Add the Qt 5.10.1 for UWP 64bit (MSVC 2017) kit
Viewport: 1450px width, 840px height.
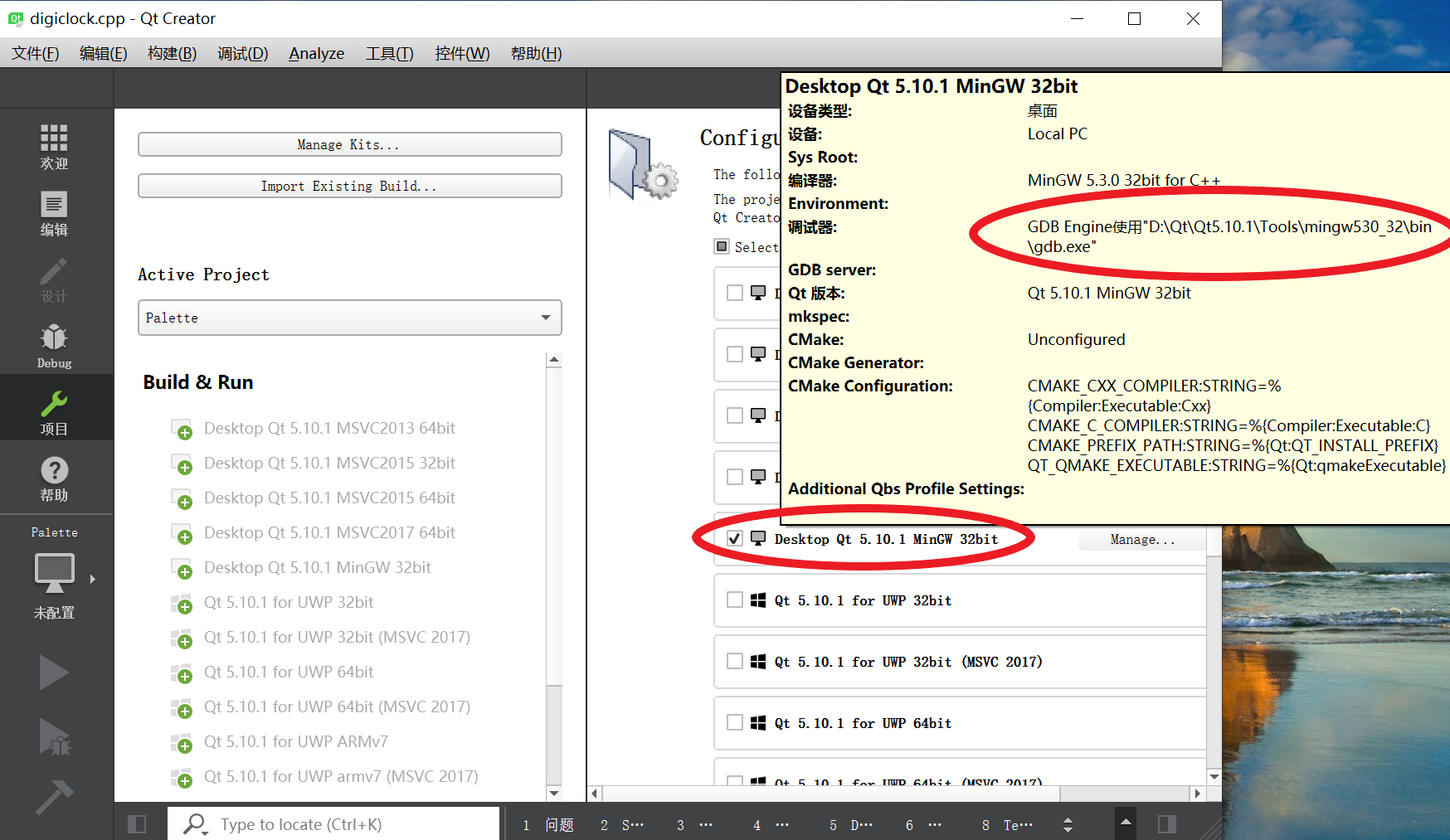point(182,708)
